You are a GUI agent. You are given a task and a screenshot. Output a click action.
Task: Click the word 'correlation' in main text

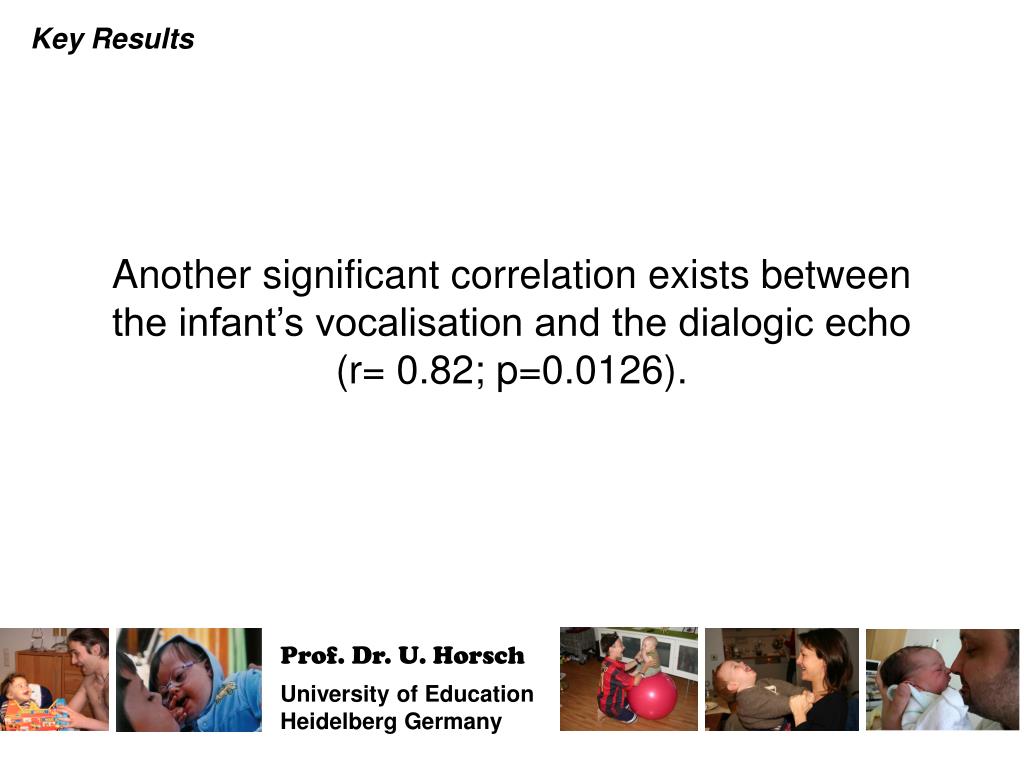pos(543,274)
